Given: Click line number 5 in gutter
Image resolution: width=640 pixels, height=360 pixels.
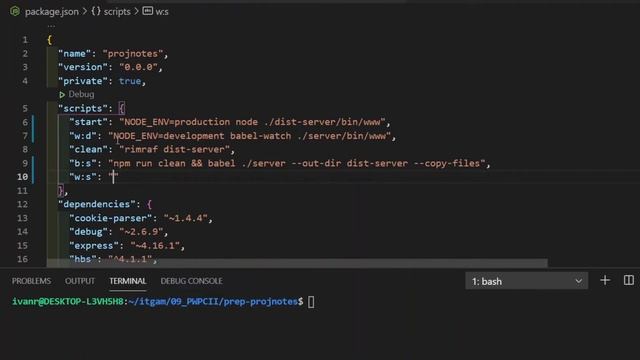Looking at the screenshot, I should [25, 108].
